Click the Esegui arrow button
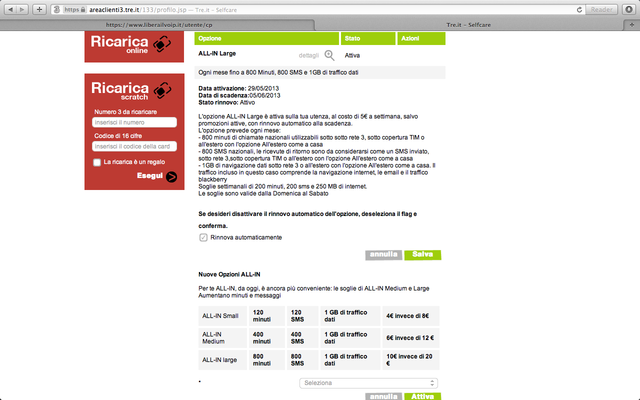 [x=171, y=176]
